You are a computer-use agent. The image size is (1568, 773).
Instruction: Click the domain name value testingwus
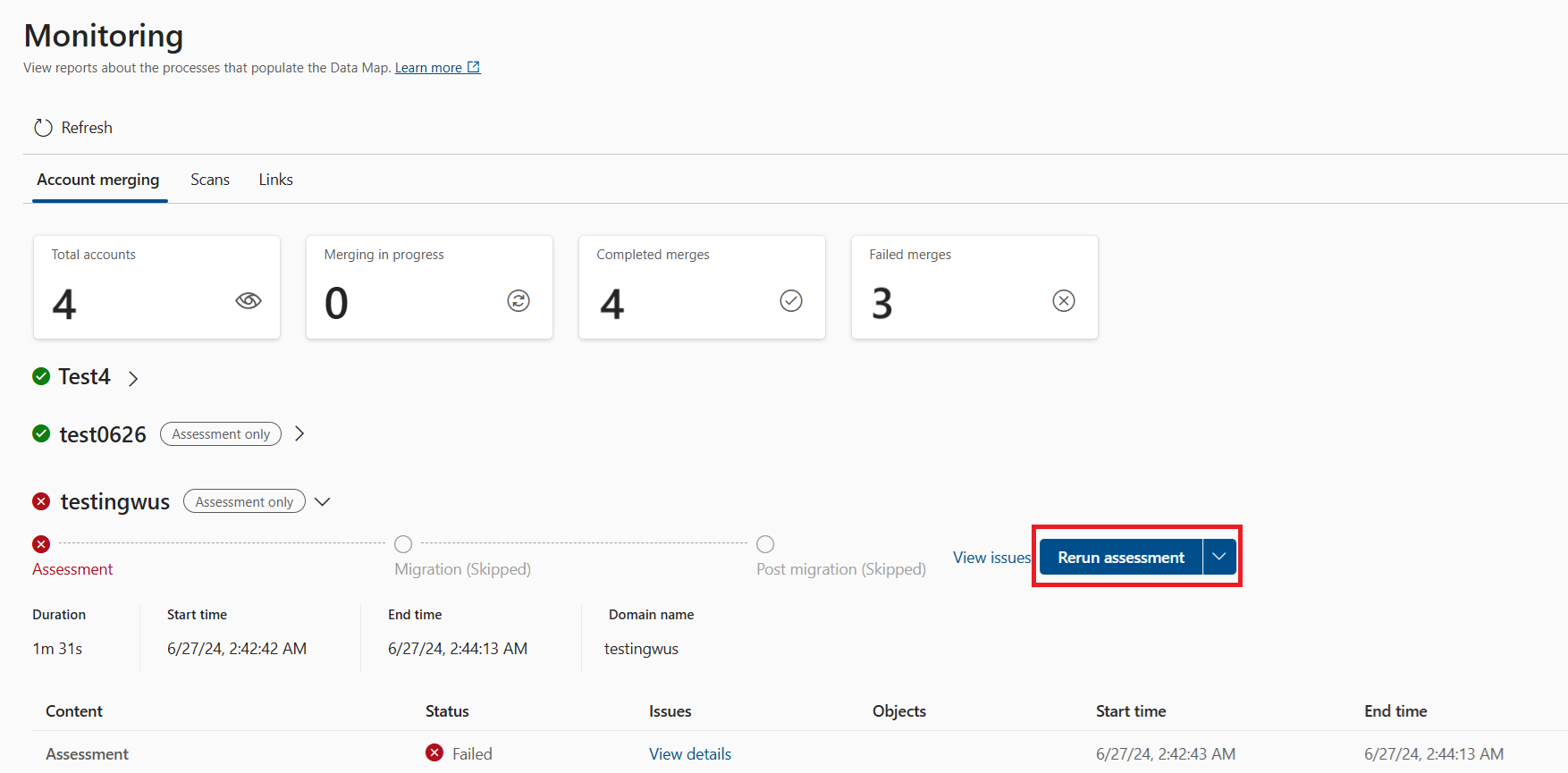click(641, 649)
